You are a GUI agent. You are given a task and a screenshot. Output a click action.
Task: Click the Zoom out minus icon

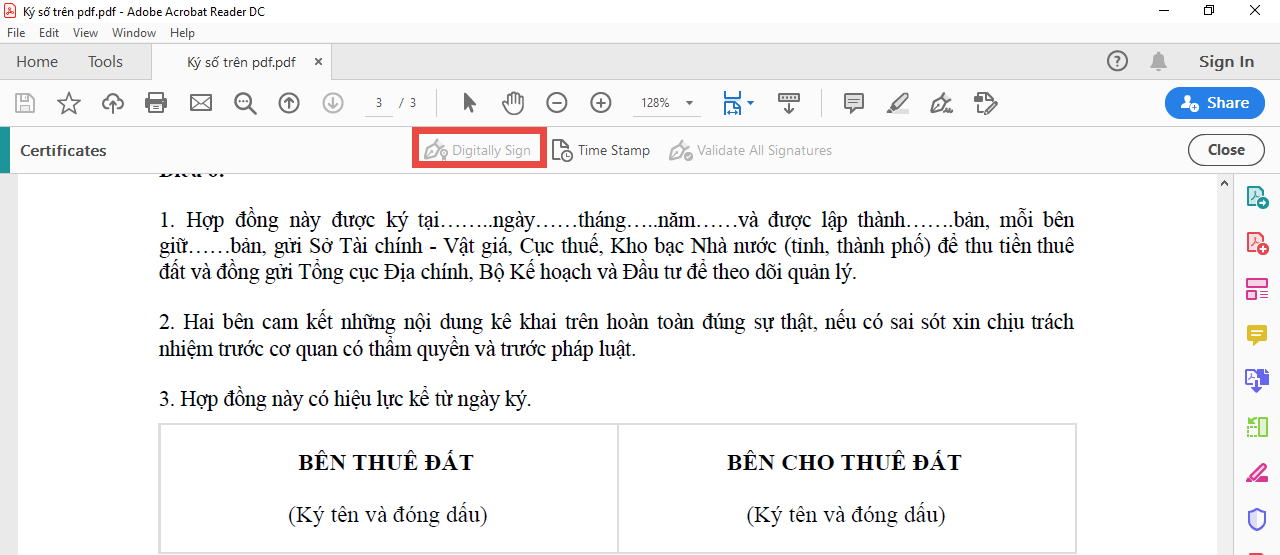[557, 103]
